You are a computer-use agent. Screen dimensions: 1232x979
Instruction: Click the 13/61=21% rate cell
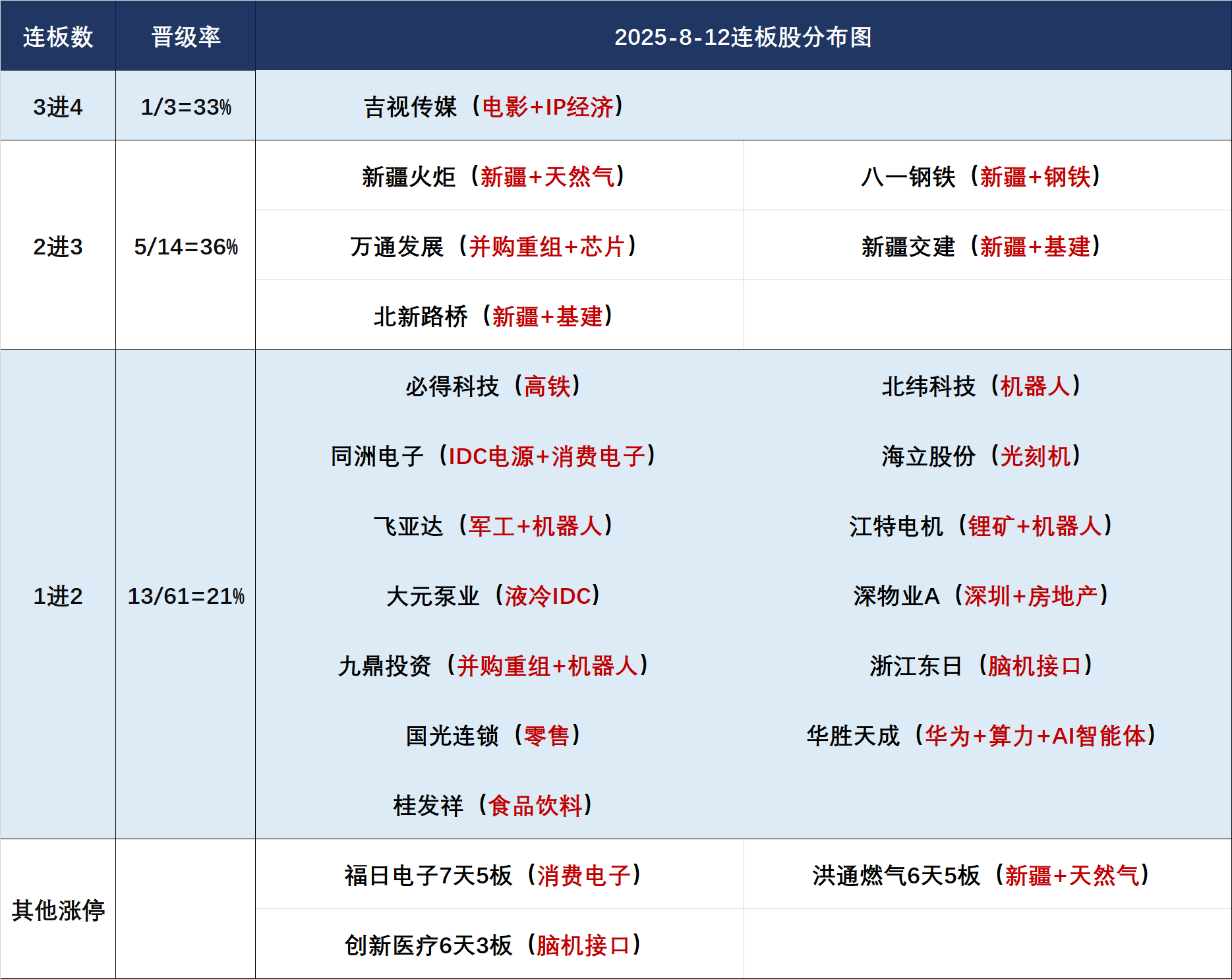(186, 596)
